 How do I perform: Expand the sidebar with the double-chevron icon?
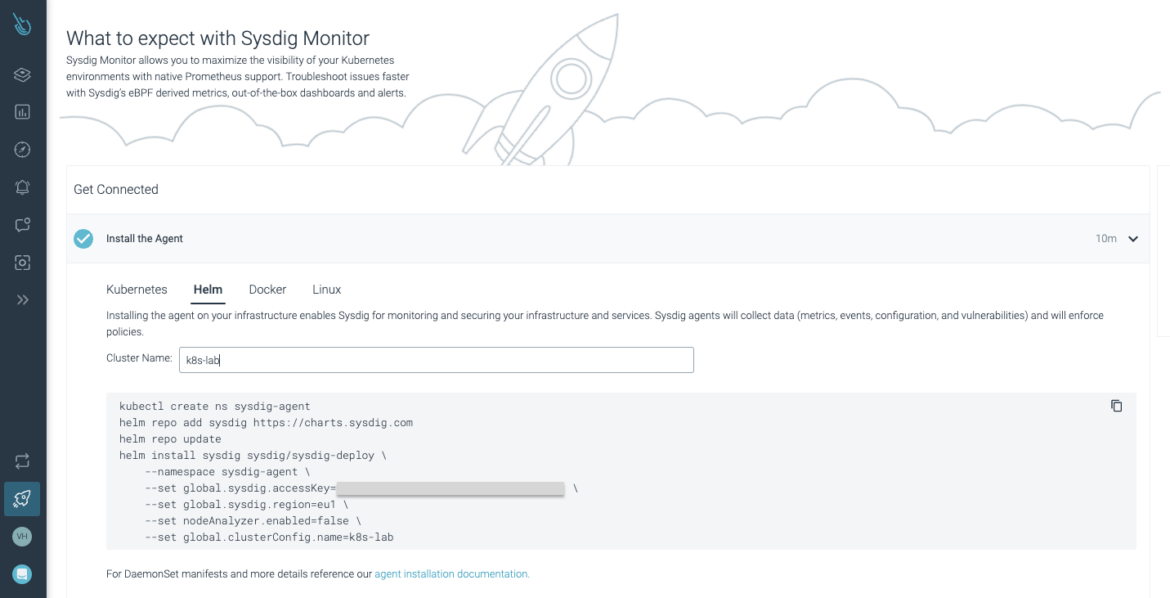click(x=22, y=299)
